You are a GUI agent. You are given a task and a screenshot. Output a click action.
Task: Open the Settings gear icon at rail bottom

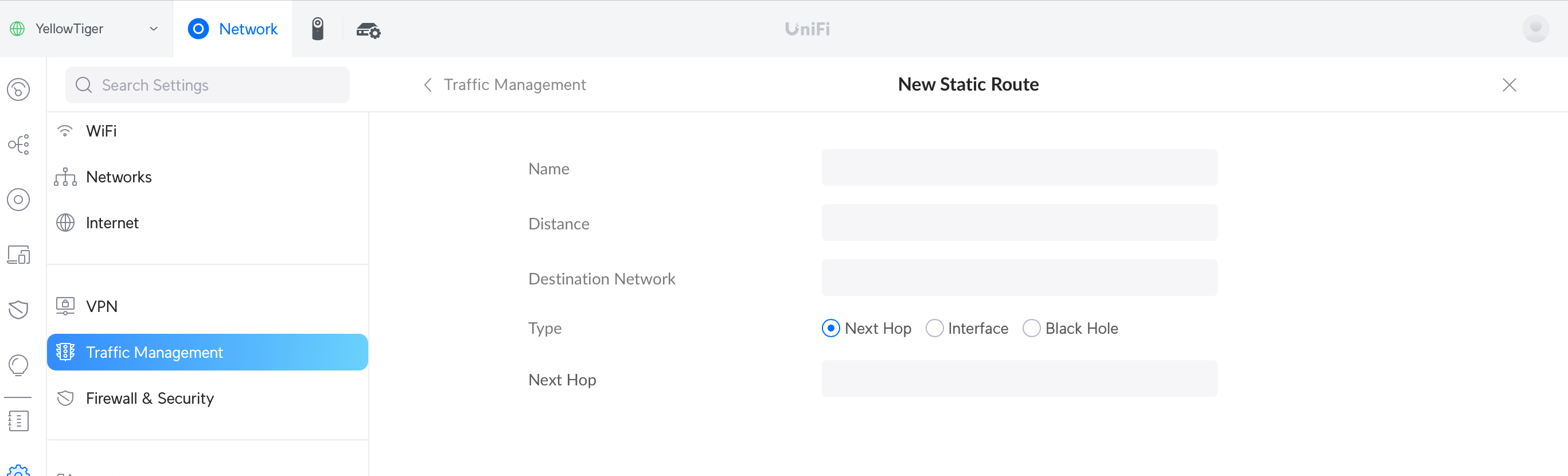(18, 470)
